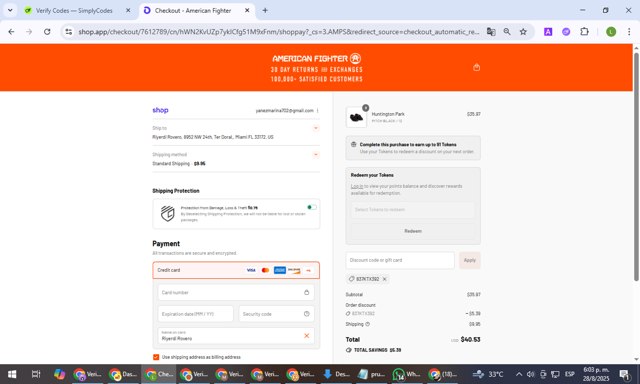Go back to previous page in browser
The height and width of the screenshot is (384, 640).
point(11,31)
